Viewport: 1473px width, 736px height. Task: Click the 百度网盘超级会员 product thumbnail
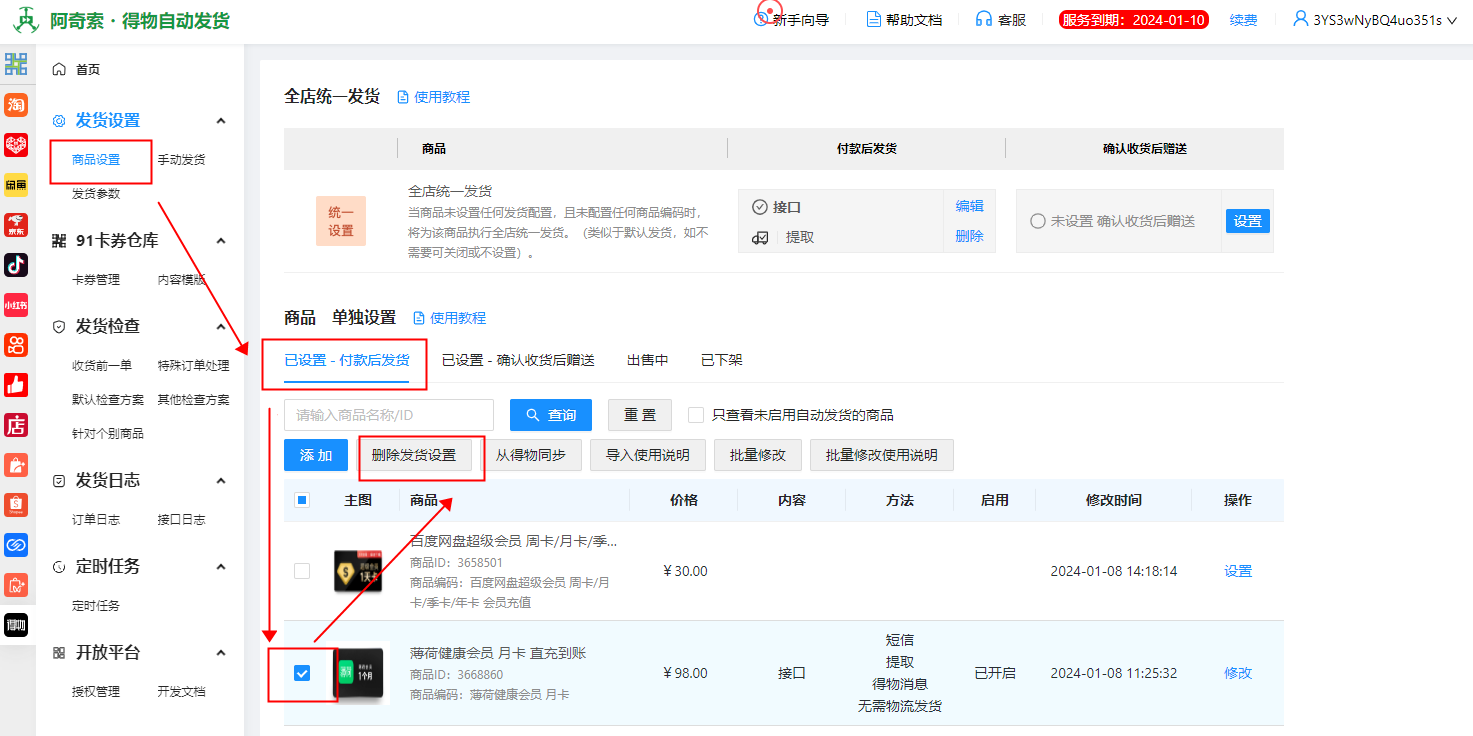359,572
